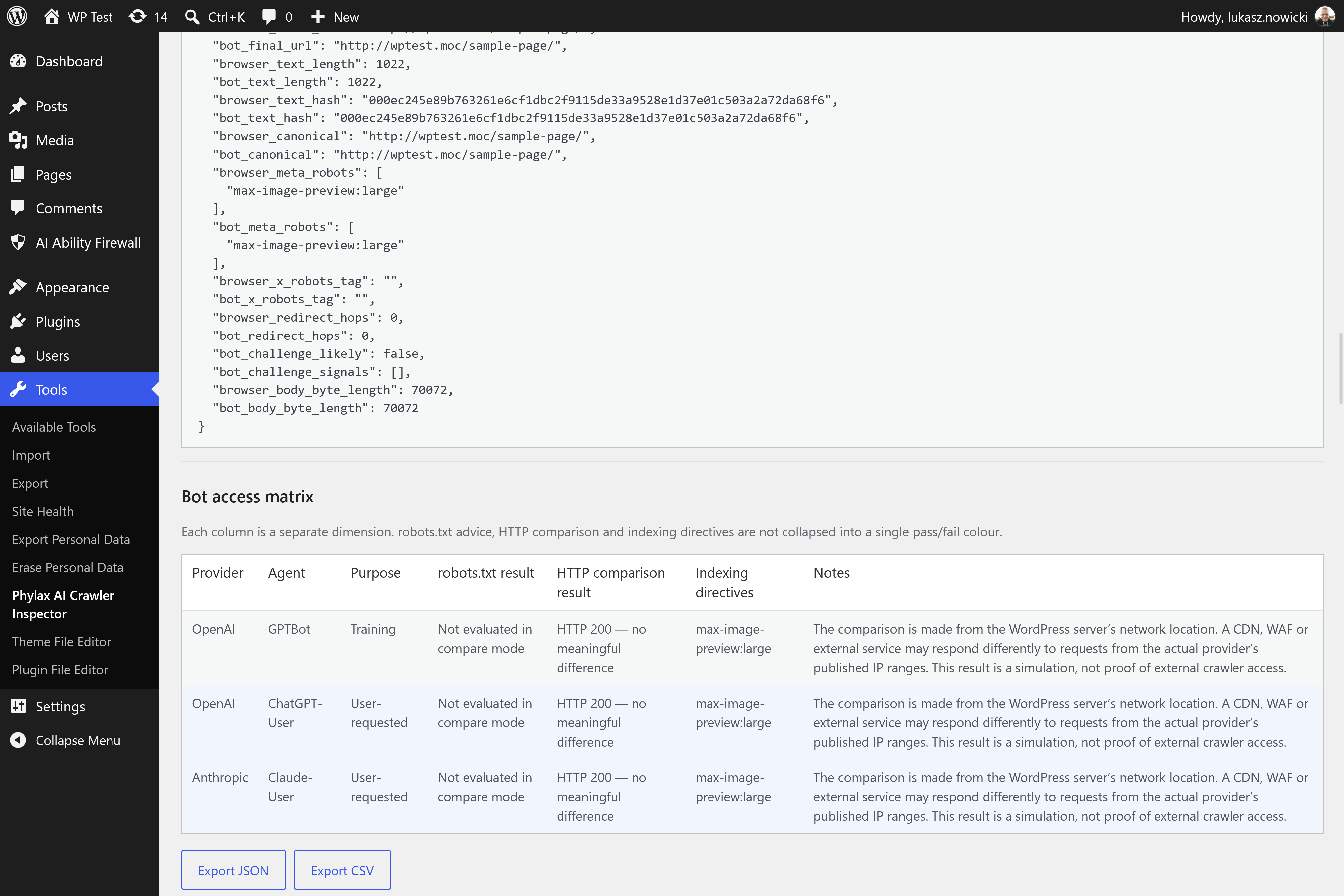
Task: Open the Appearance menu
Action: [x=79, y=287]
